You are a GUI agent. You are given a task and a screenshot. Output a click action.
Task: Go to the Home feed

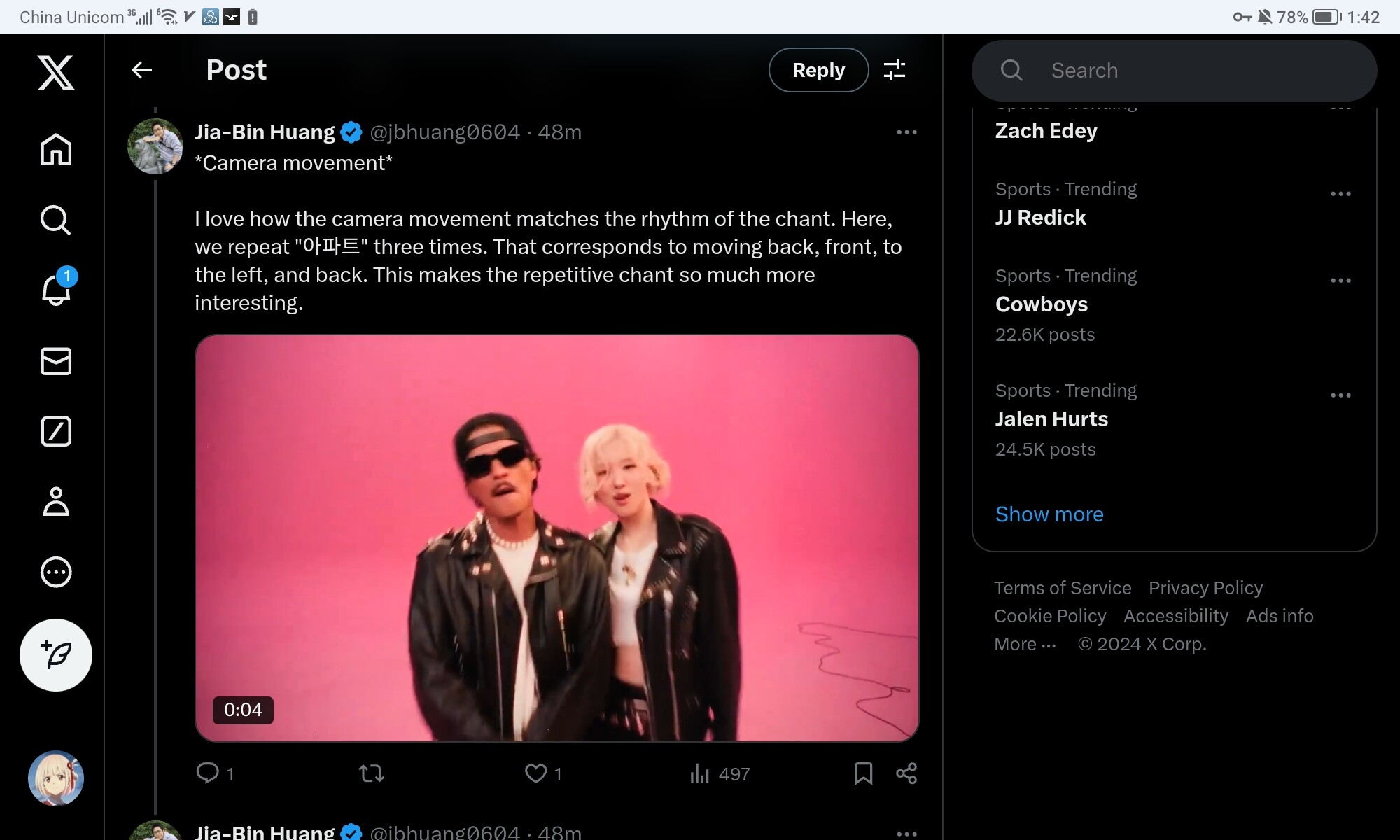pos(56,149)
